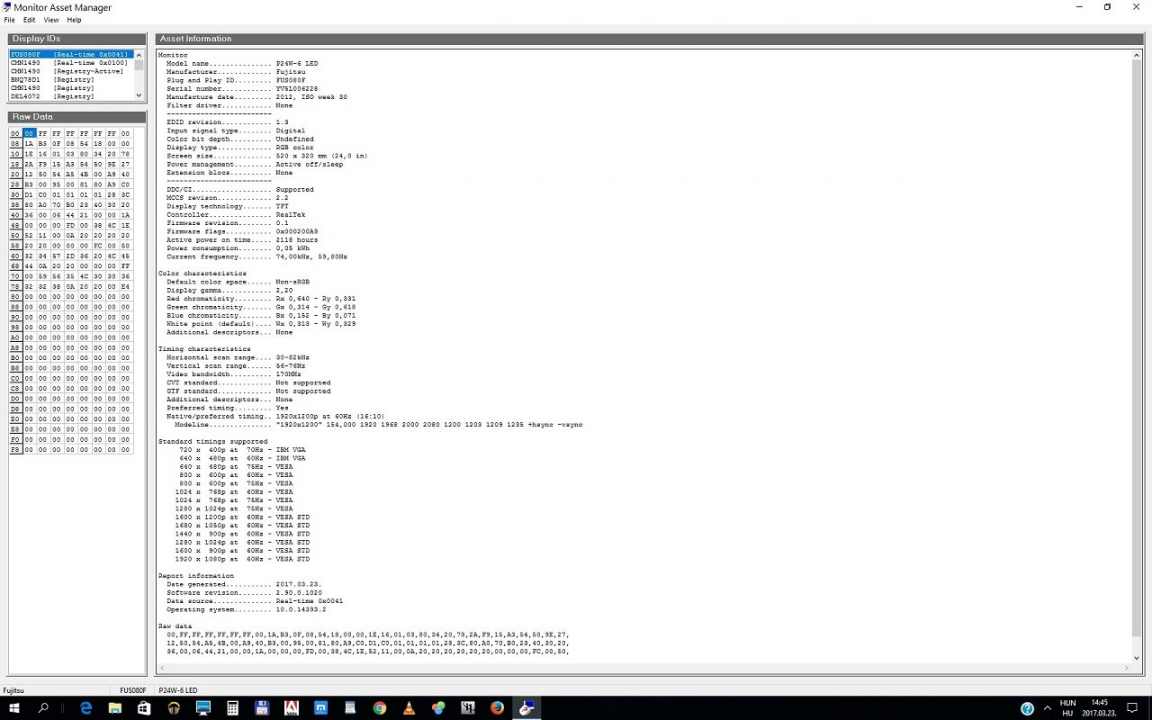Open Google Chrome from taskbar
This screenshot has width=1152, height=720.
(380, 708)
